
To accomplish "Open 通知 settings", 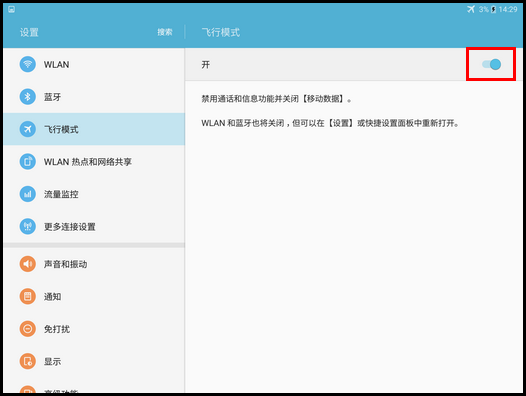I will pyautogui.click(x=94, y=296).
